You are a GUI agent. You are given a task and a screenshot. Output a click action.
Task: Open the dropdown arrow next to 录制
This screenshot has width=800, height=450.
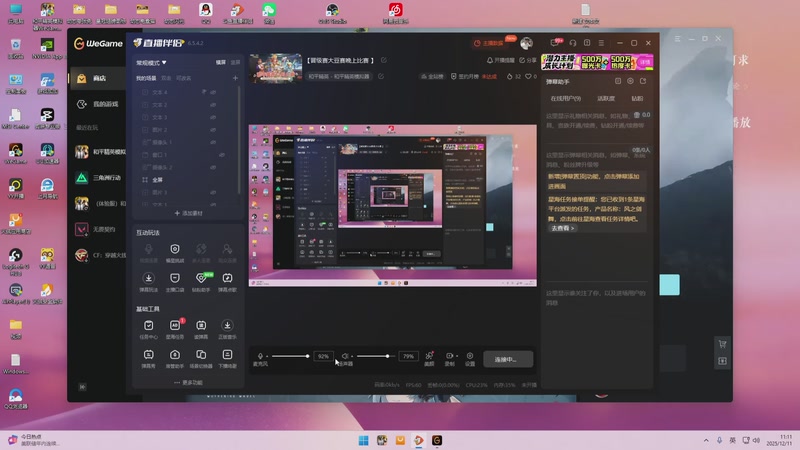click(457, 356)
